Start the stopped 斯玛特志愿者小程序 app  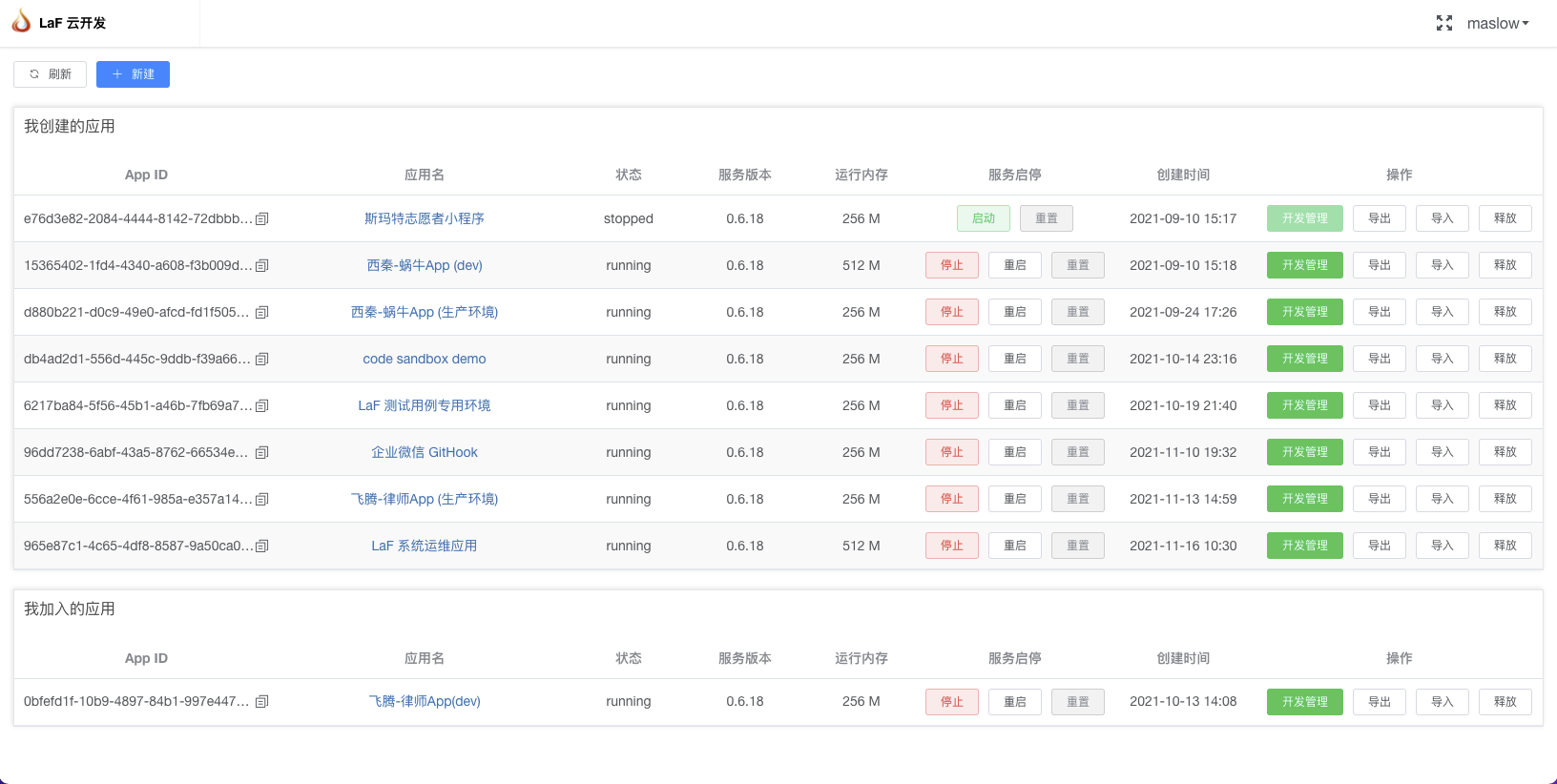(983, 218)
